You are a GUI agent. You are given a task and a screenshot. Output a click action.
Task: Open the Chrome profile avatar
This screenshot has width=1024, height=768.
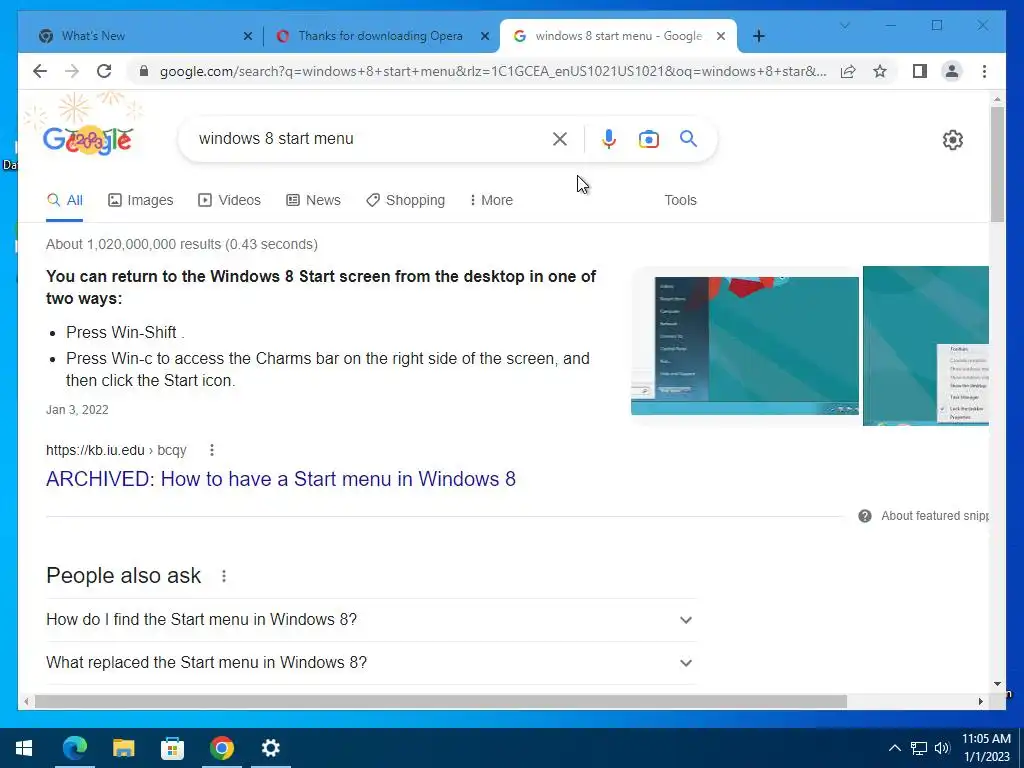pyautogui.click(x=952, y=71)
